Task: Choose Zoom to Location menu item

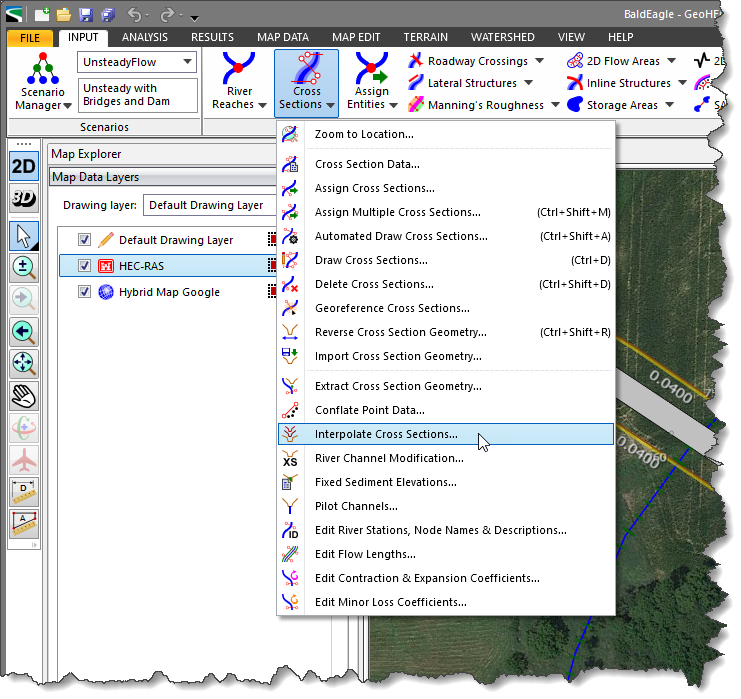Action: coord(446,134)
